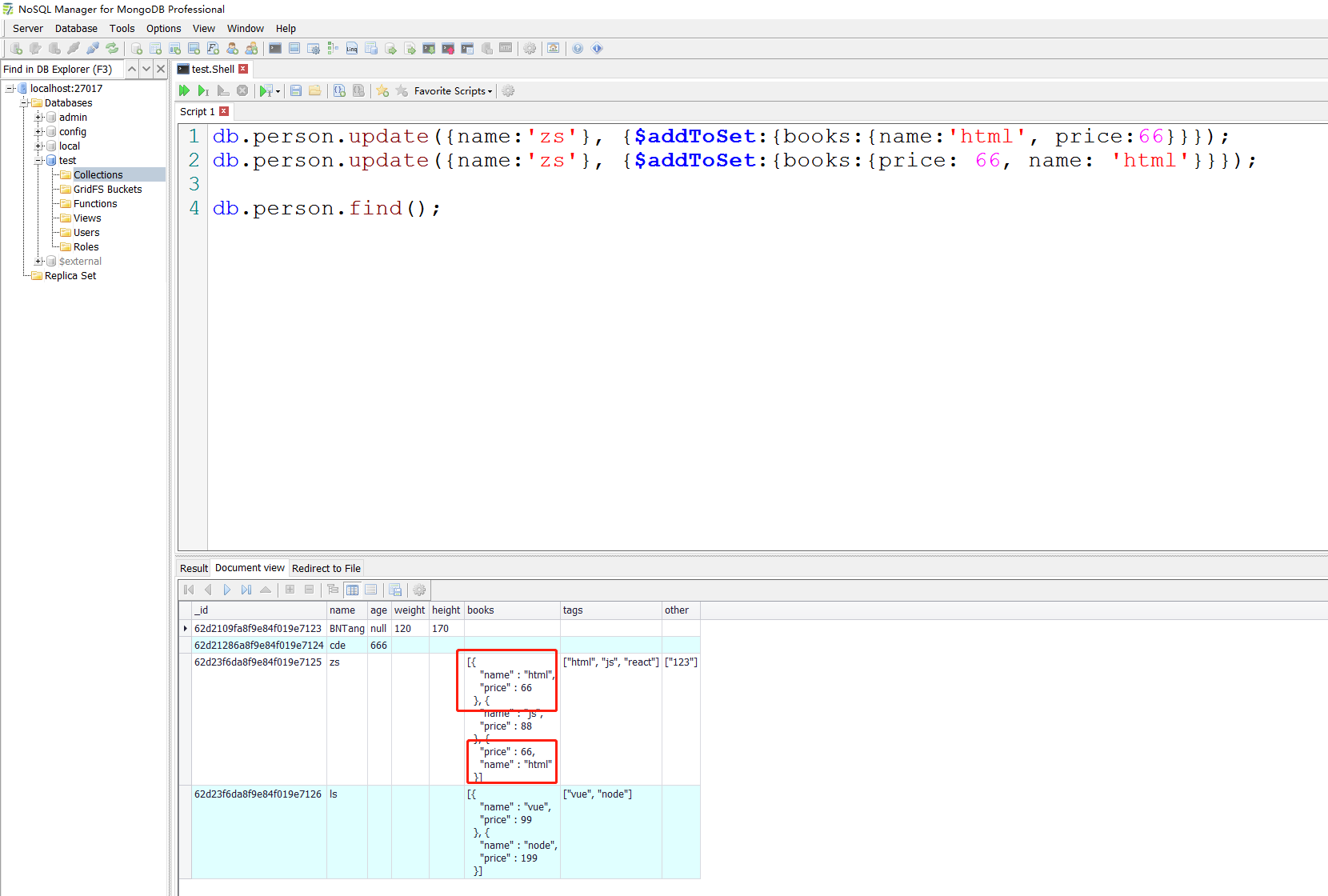Find previous match in DB Explorer

point(132,70)
